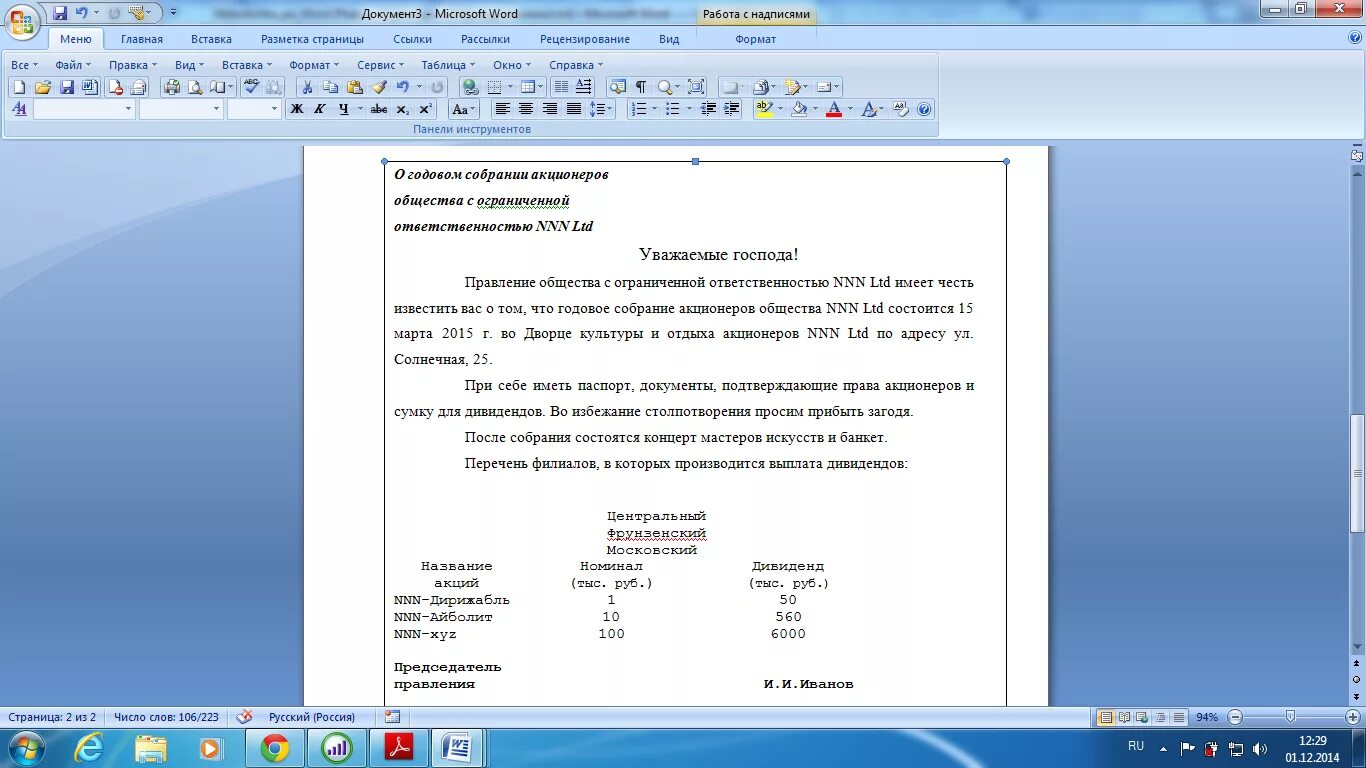Expand bulleted list dropdown arrow
The width and height of the screenshot is (1366, 768).
pos(689,109)
